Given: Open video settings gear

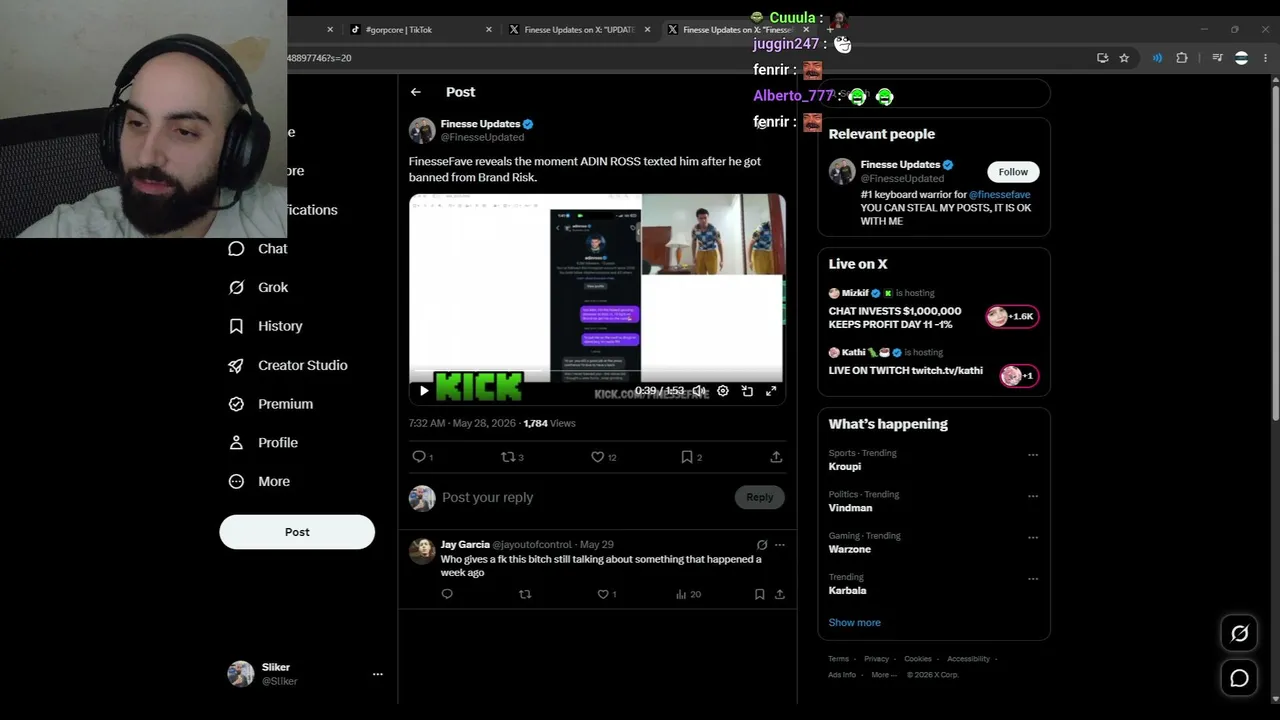Looking at the screenshot, I should tap(723, 391).
